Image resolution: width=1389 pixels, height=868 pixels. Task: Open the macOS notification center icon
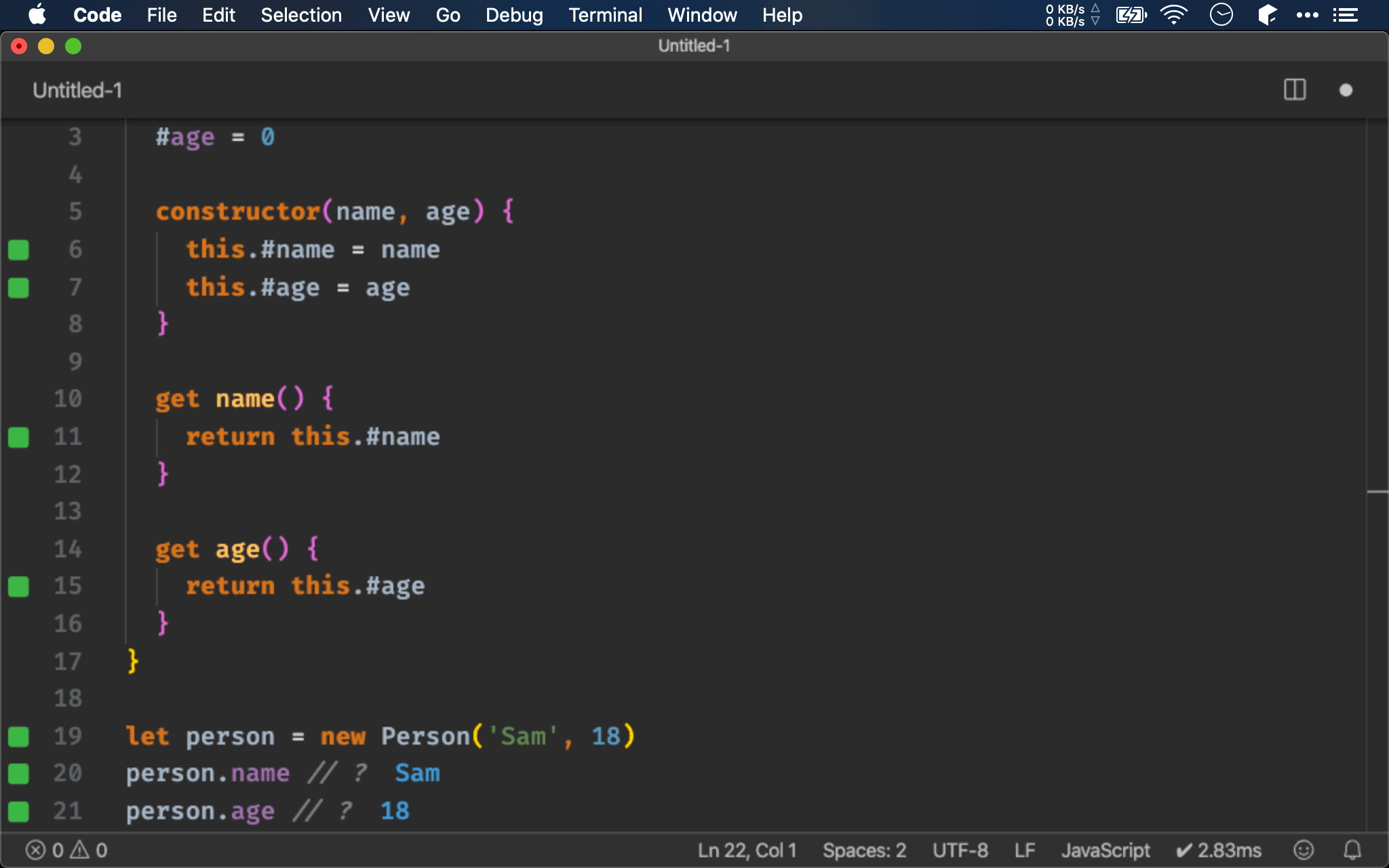pyautogui.click(x=1346, y=15)
